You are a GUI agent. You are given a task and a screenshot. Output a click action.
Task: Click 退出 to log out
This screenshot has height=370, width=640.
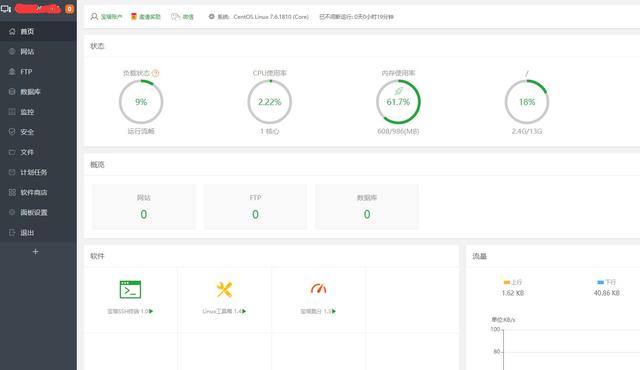pyautogui.click(x=38, y=233)
